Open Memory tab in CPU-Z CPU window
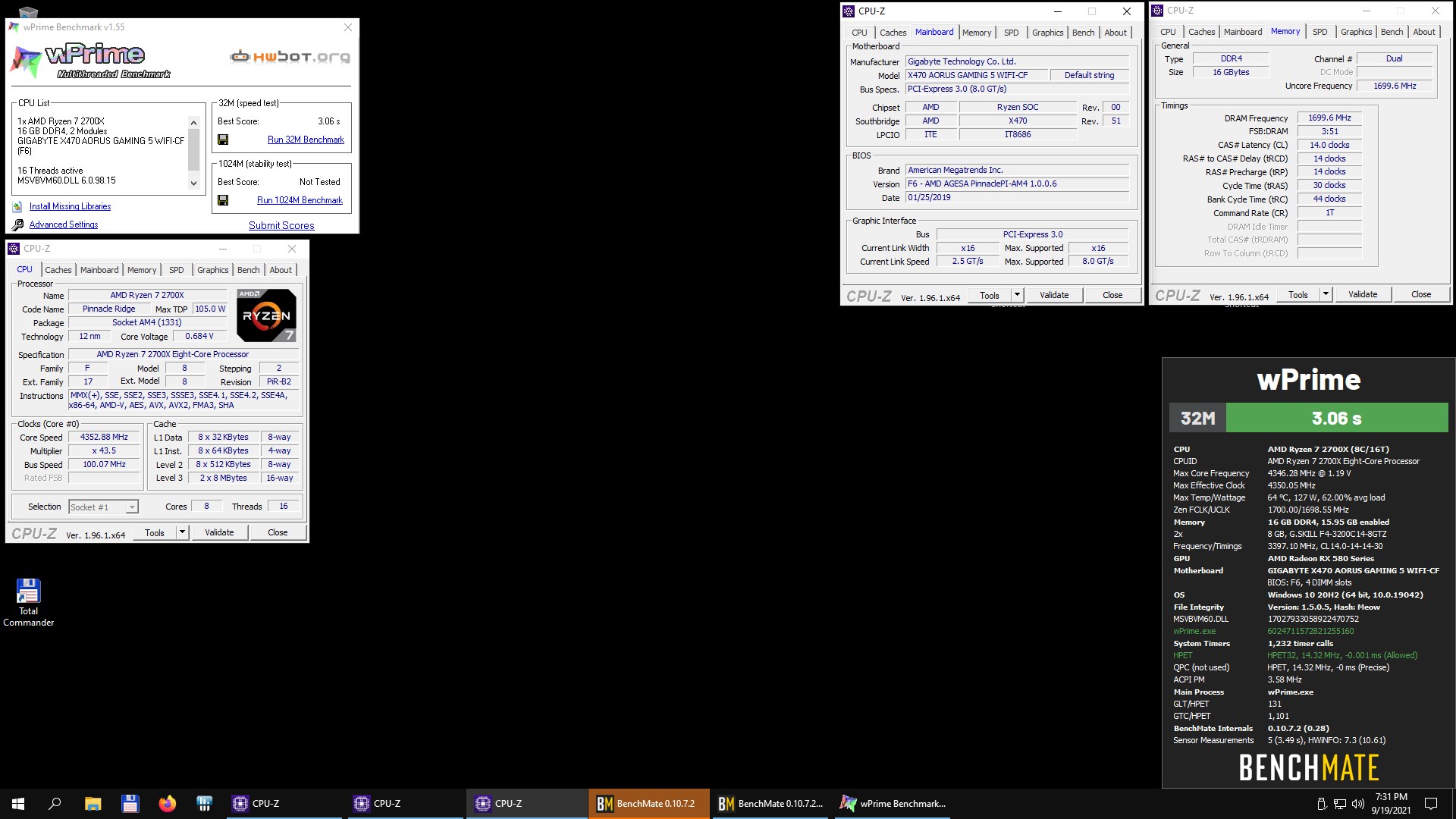This screenshot has width=1456, height=819. (x=142, y=270)
